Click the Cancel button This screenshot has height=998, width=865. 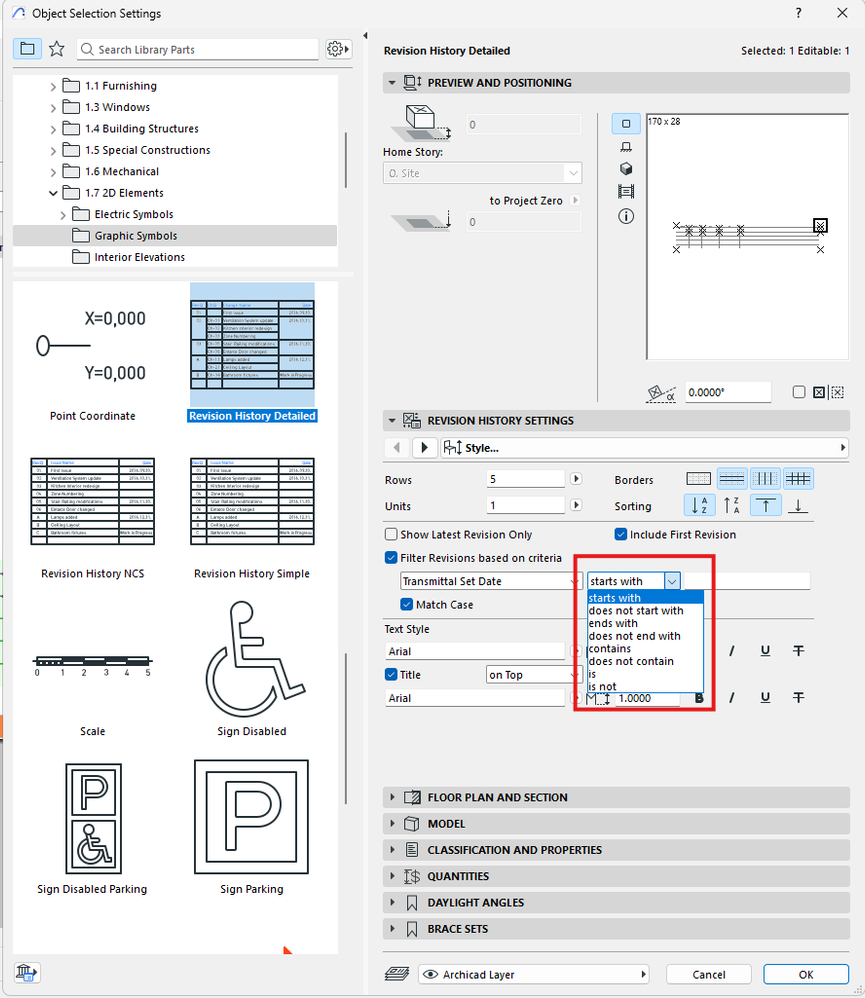click(708, 974)
